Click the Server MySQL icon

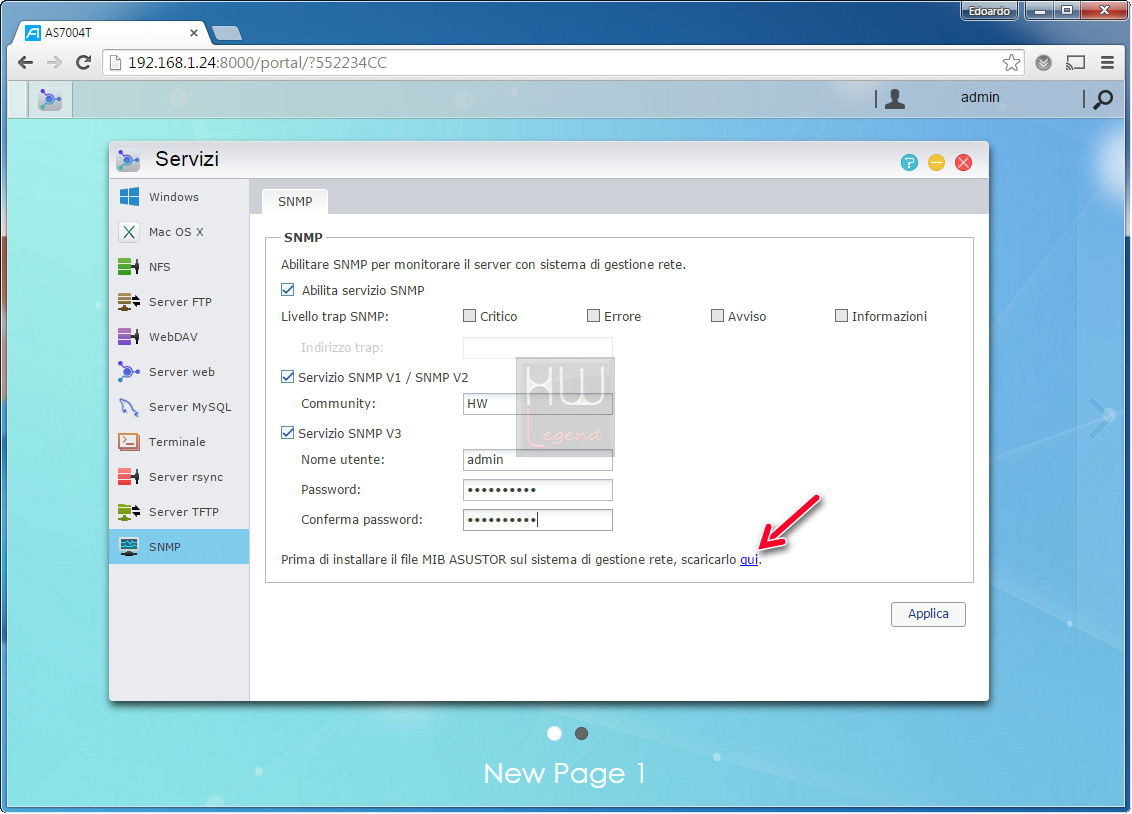[129, 407]
